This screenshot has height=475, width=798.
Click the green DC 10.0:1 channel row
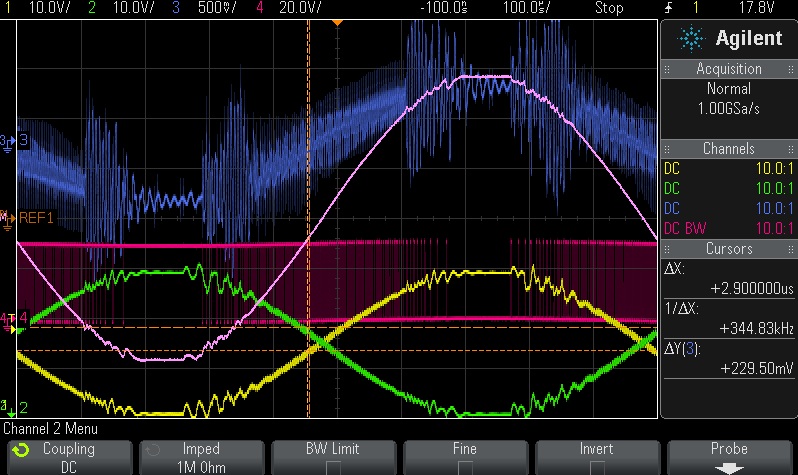coord(729,188)
